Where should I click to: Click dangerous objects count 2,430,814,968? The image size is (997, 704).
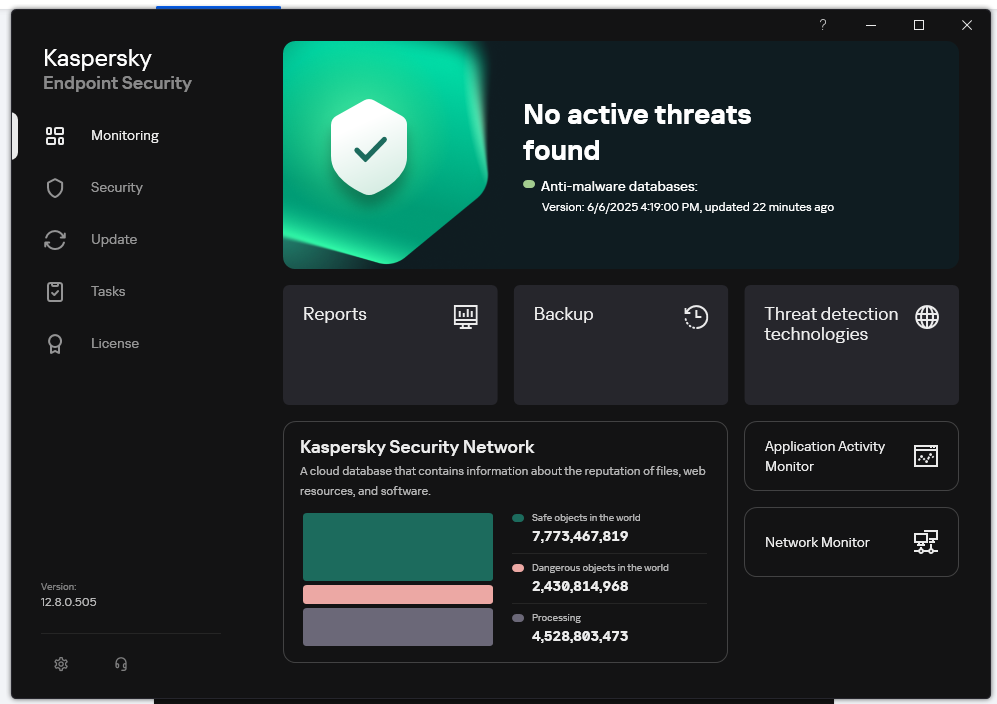[580, 586]
